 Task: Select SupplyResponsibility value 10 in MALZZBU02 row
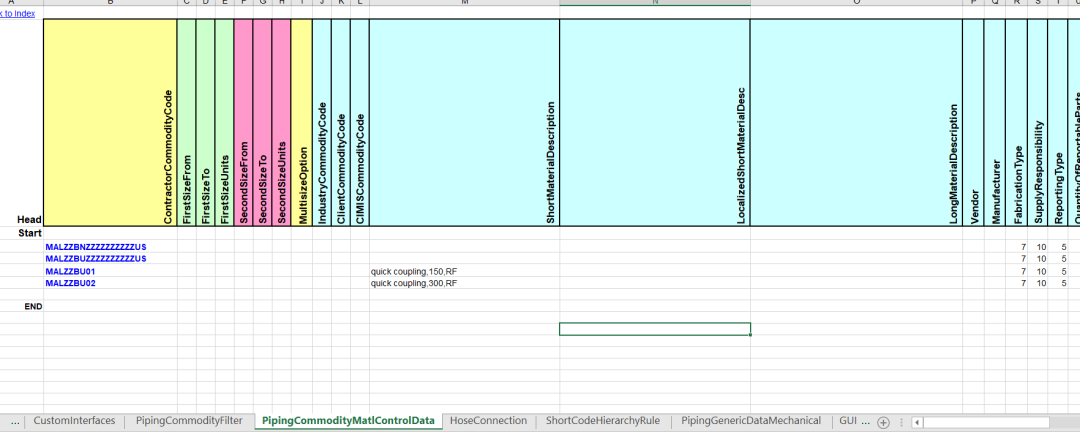1037,282
